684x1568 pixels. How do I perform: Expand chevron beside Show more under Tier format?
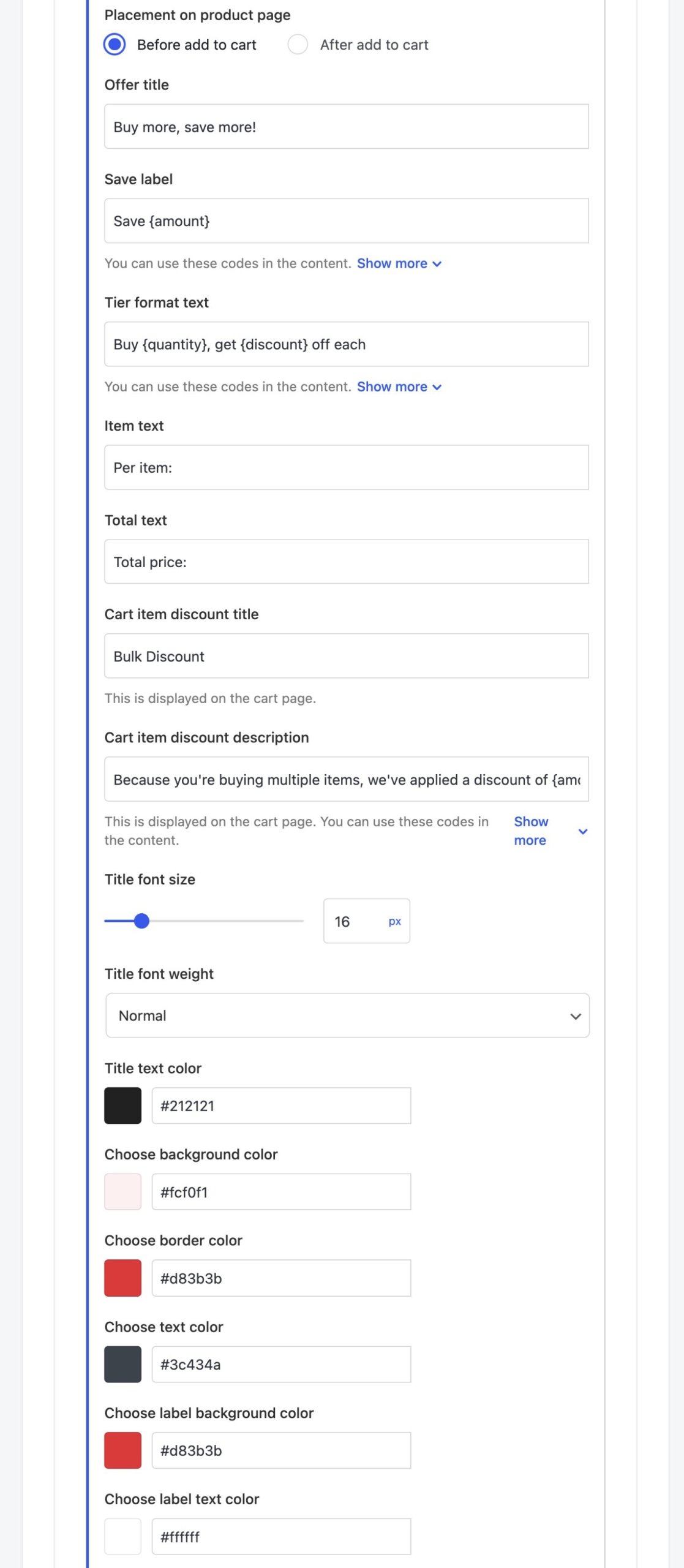point(437,387)
